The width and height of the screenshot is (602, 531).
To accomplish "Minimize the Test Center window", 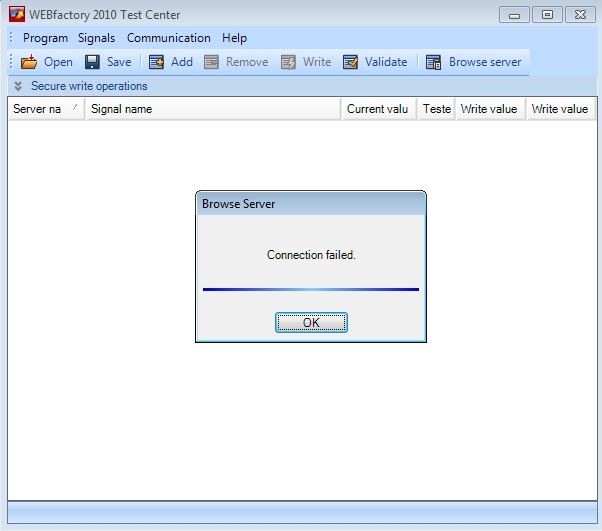I will [x=514, y=15].
